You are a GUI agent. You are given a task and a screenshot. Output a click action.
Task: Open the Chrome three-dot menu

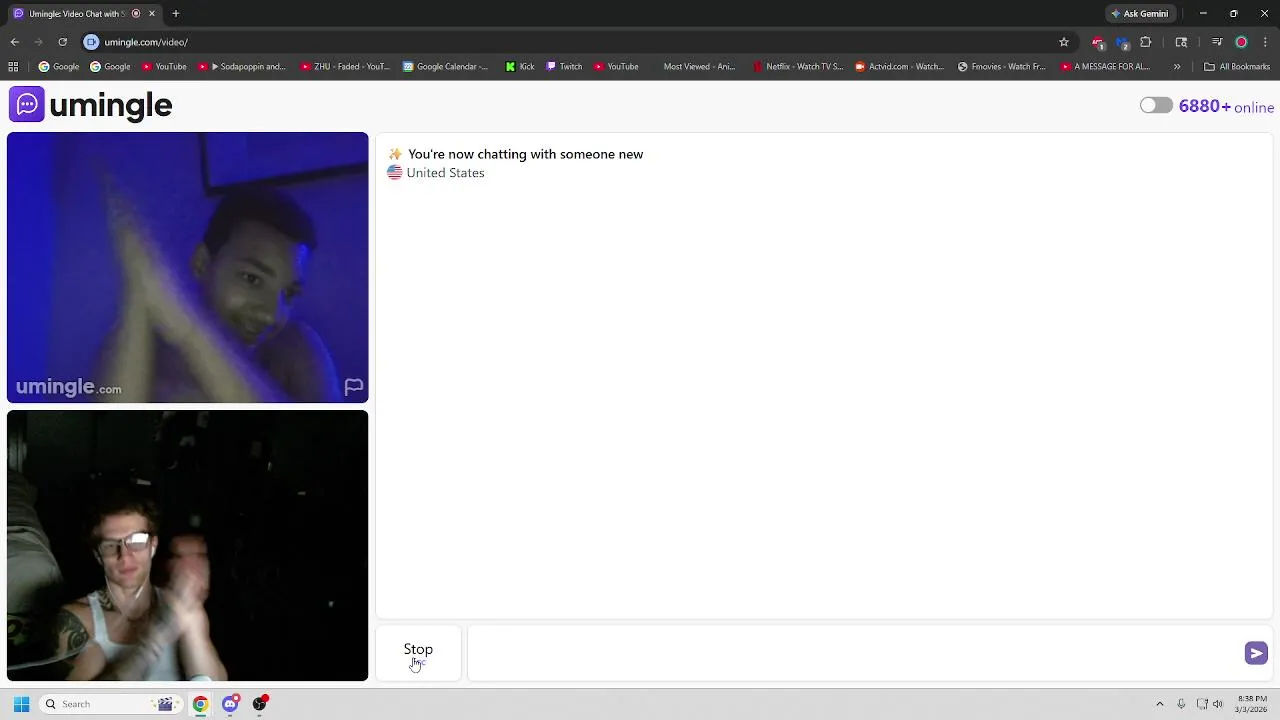tap(1265, 42)
